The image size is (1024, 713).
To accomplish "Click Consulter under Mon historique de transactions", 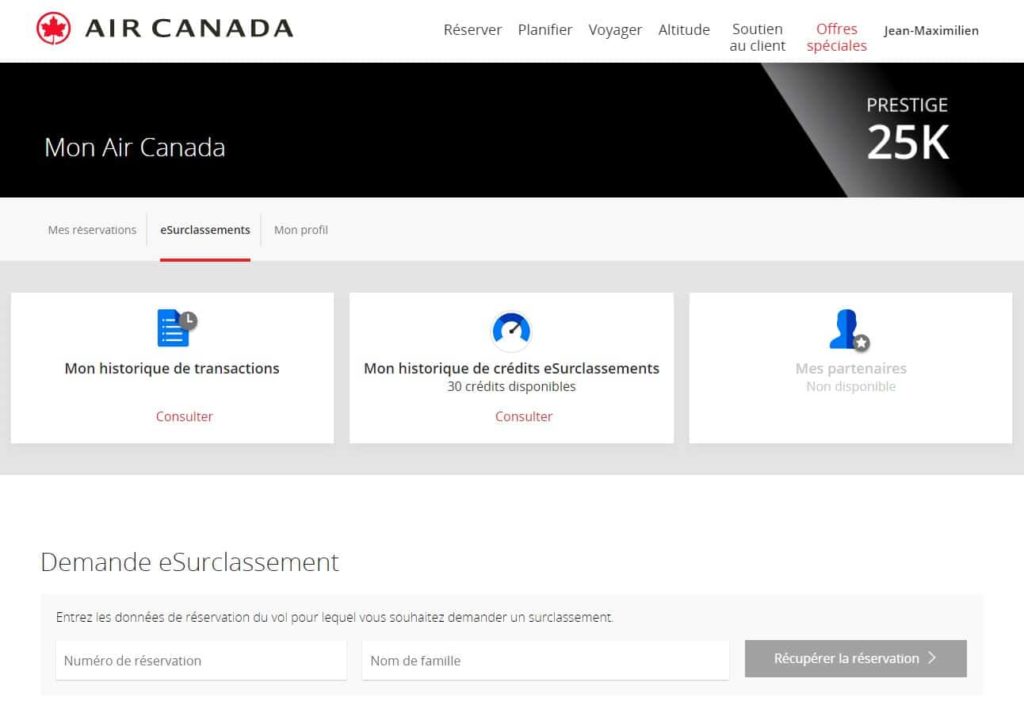I will pos(184,416).
